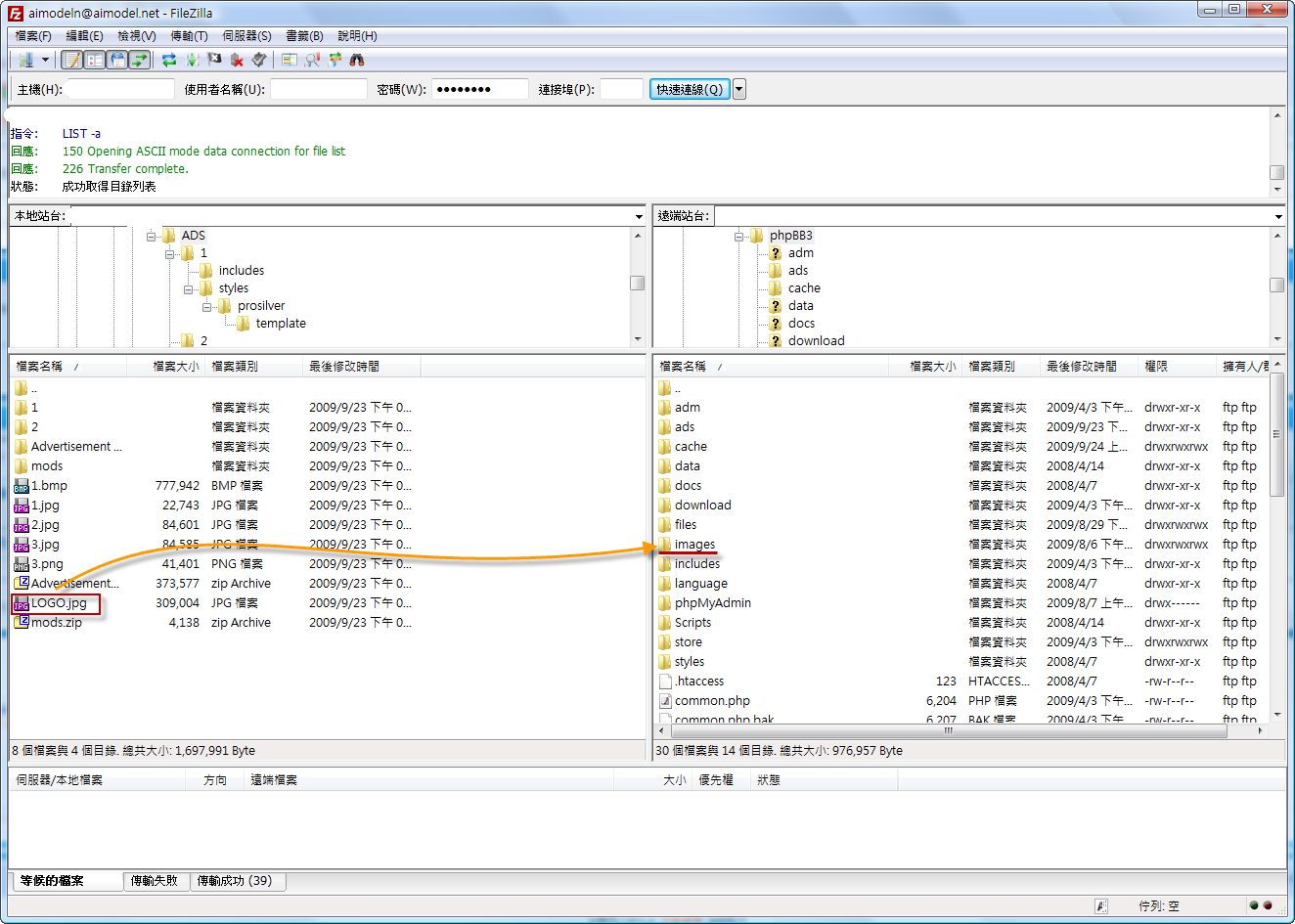The height and width of the screenshot is (924, 1295).
Task: Toggle the message log display
Action: (x=72, y=60)
